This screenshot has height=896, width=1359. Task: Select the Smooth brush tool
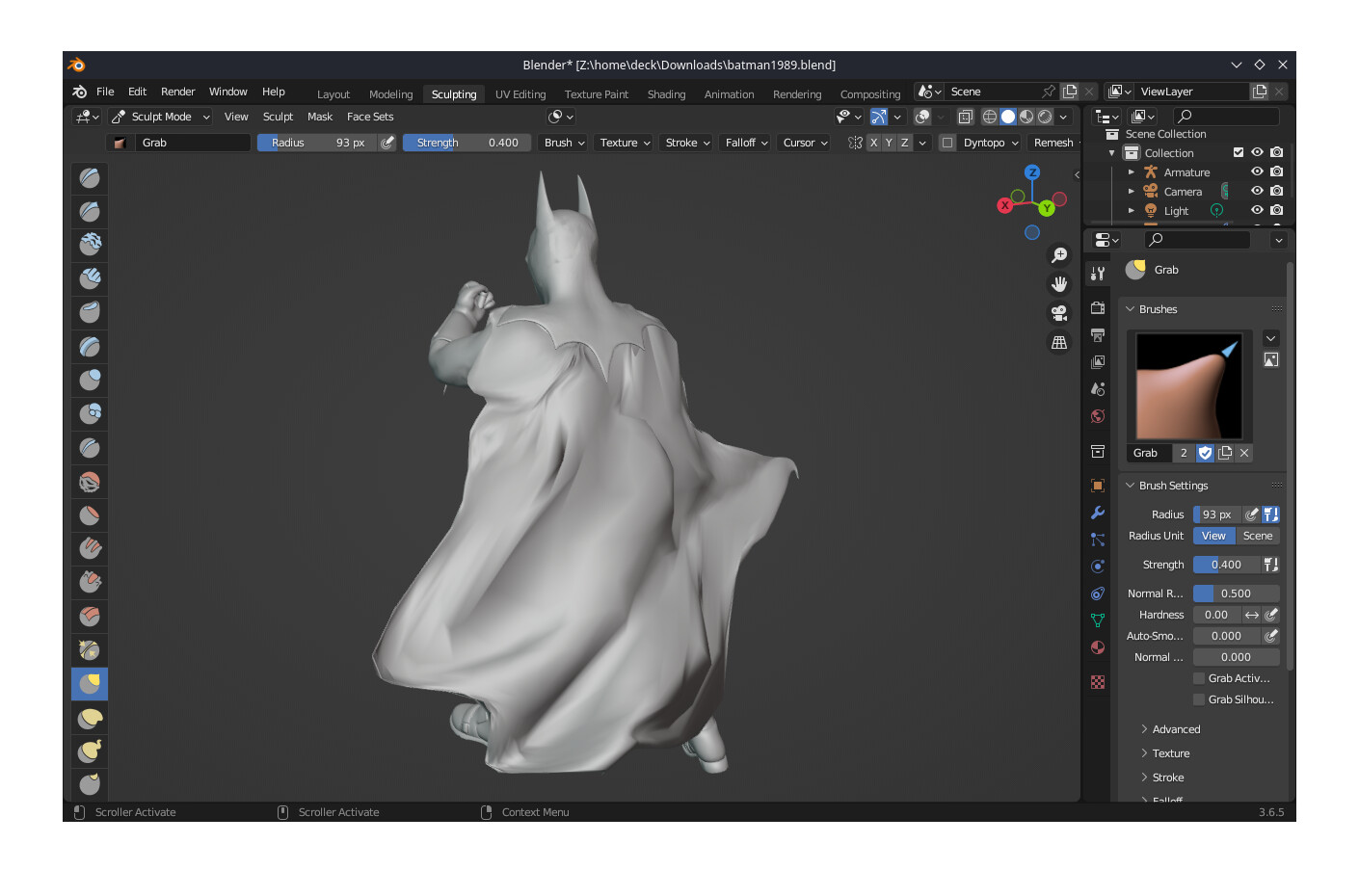coord(90,481)
